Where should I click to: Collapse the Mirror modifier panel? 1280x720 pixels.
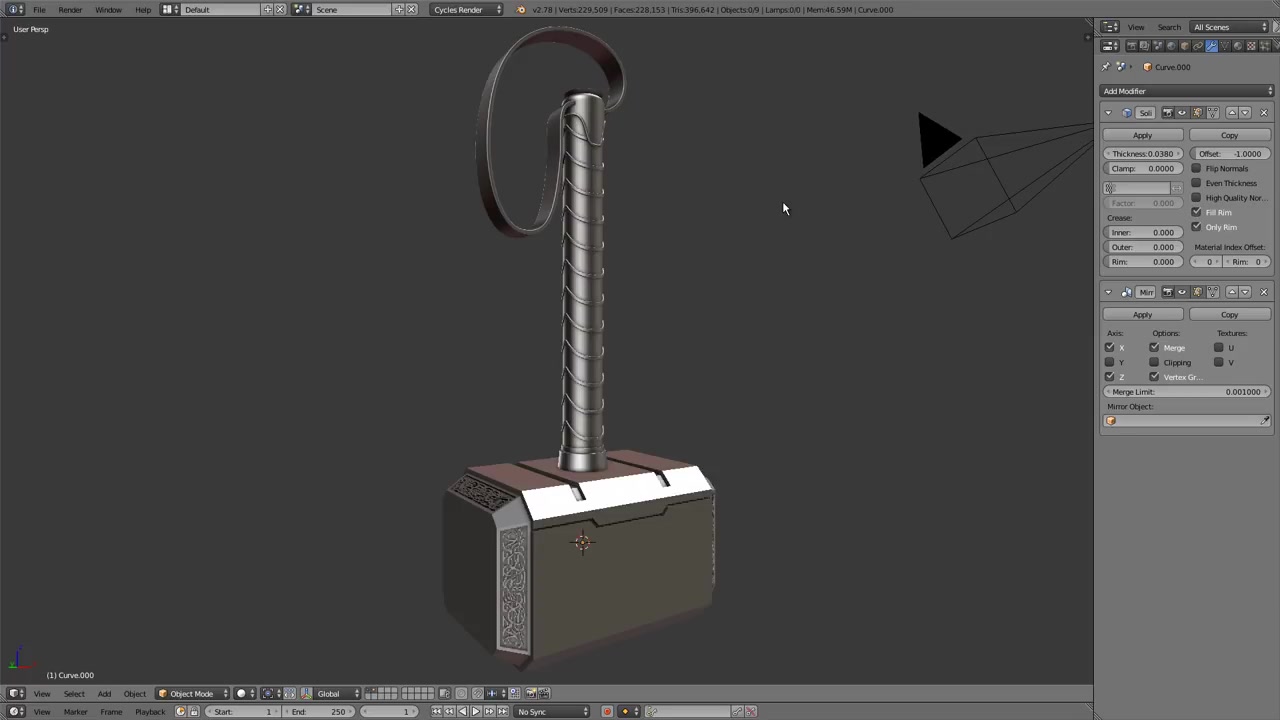1108,292
